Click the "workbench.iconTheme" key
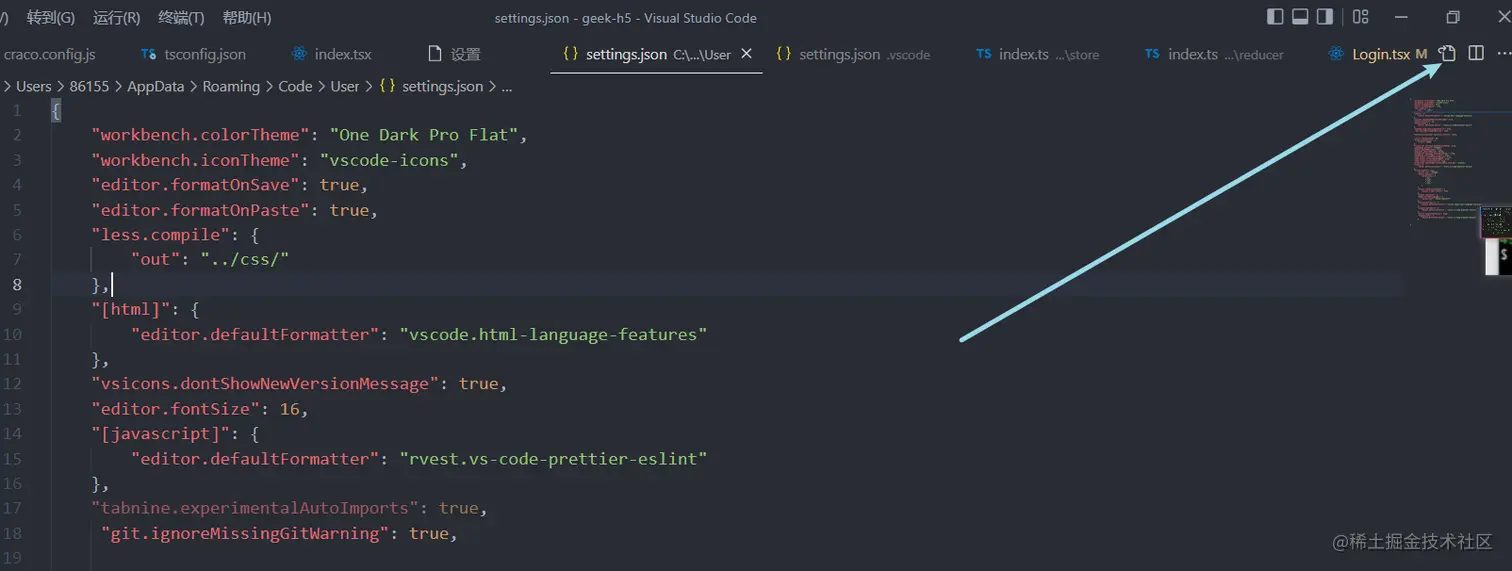 195,160
